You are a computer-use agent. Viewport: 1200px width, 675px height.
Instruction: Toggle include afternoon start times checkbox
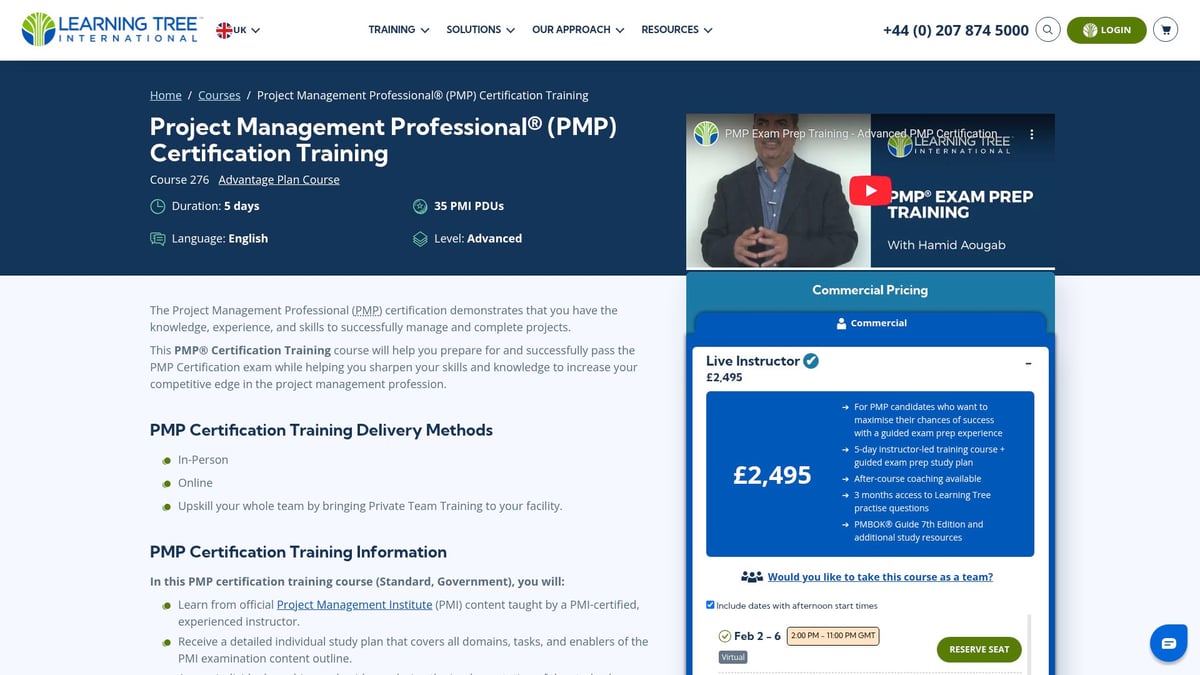tap(710, 605)
